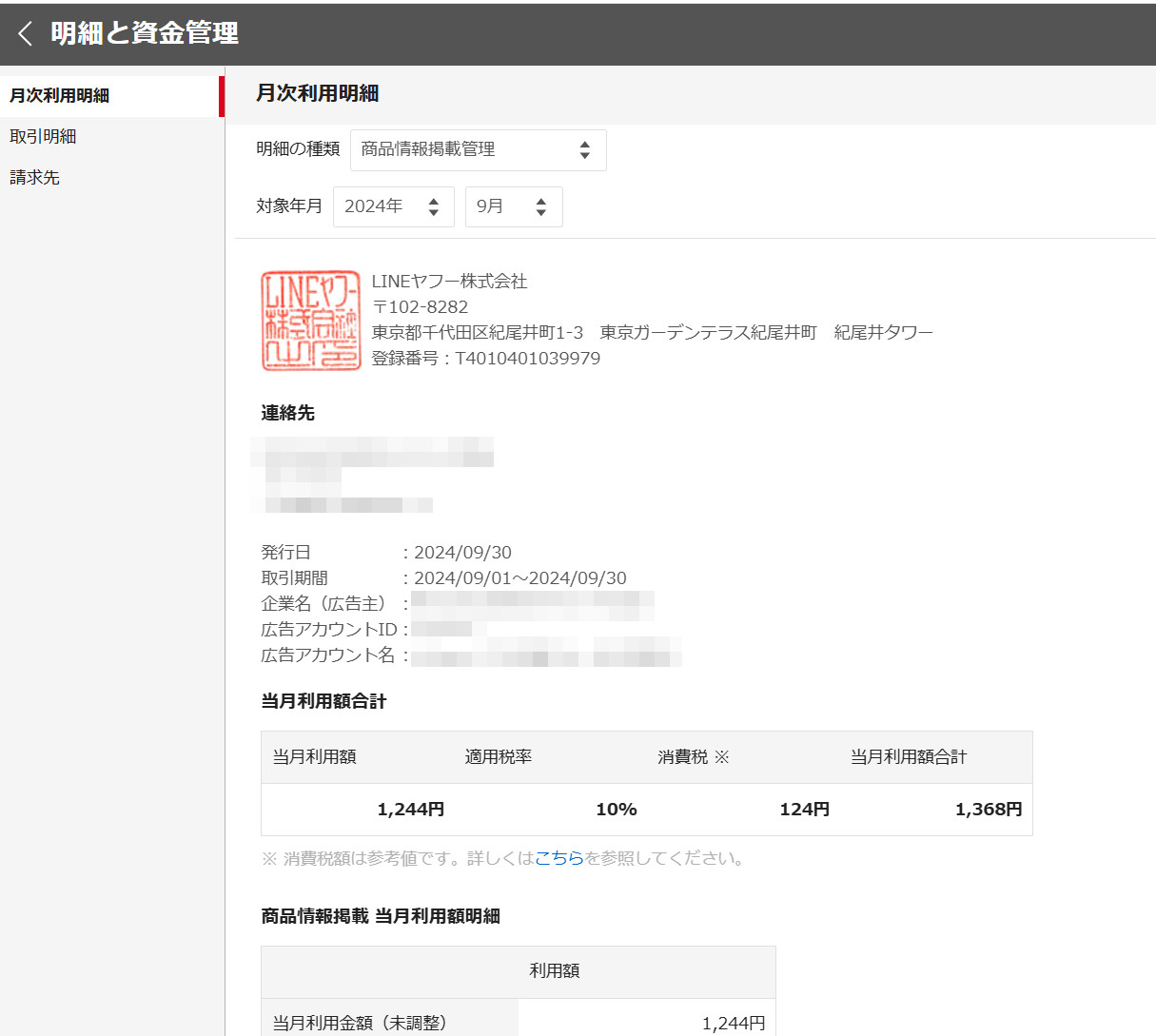
Task: Click the LINEヤフー company seal stamp
Action: (x=311, y=321)
